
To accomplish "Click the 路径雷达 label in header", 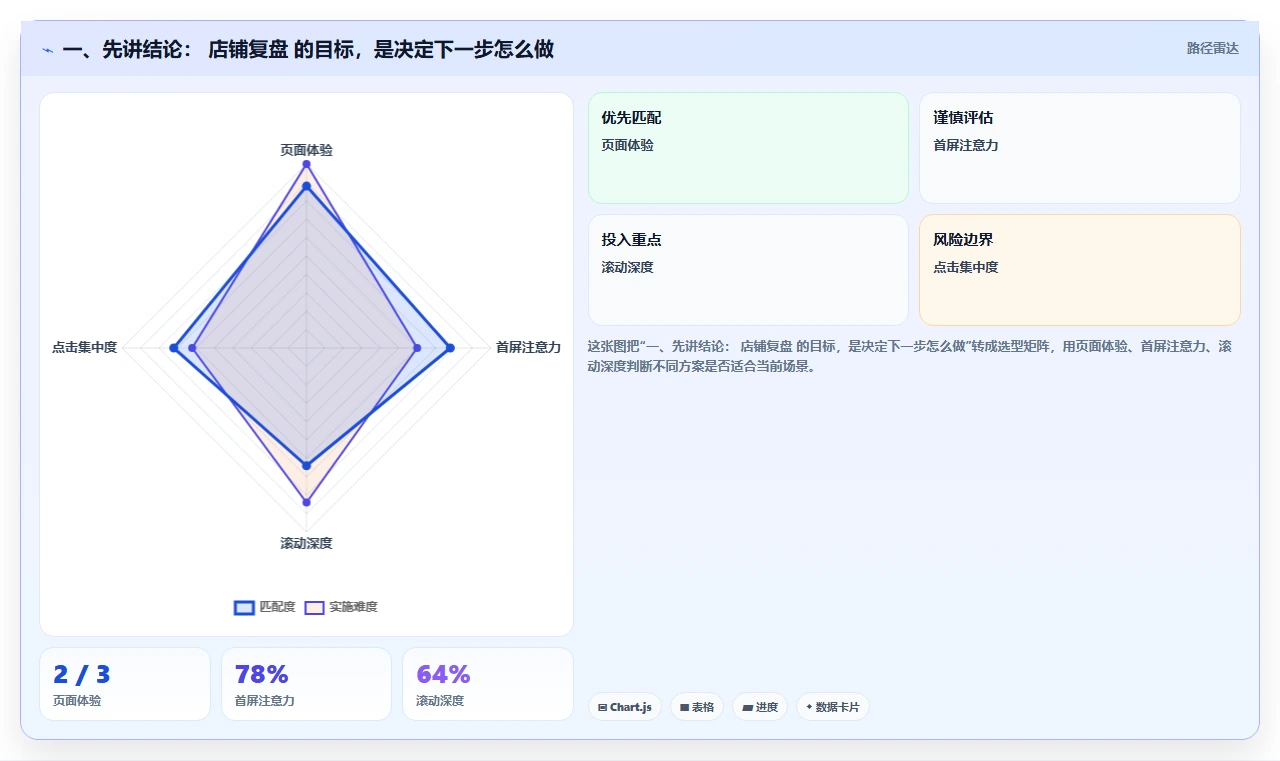I will pyautogui.click(x=1213, y=48).
